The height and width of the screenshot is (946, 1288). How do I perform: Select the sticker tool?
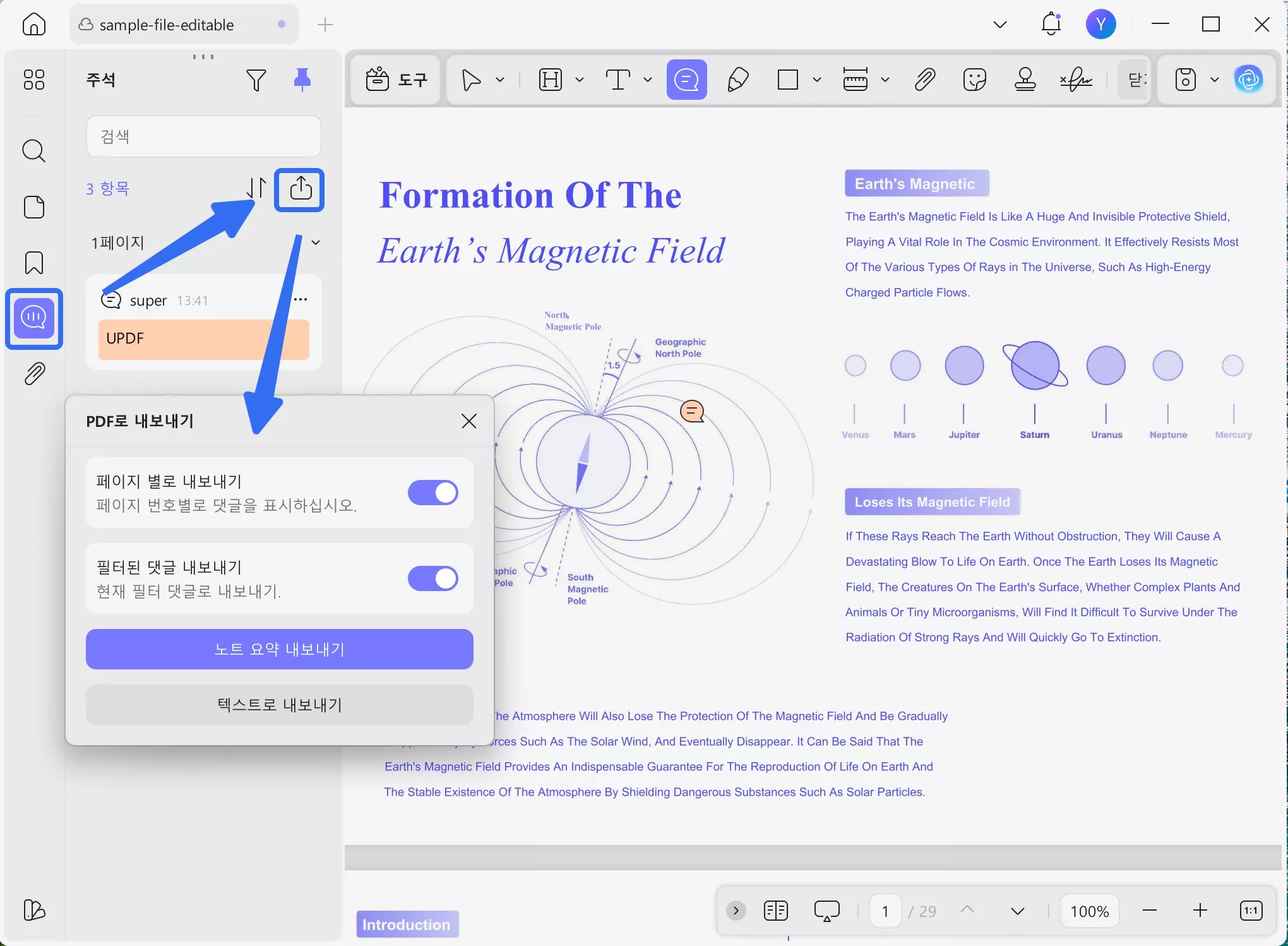click(x=974, y=80)
